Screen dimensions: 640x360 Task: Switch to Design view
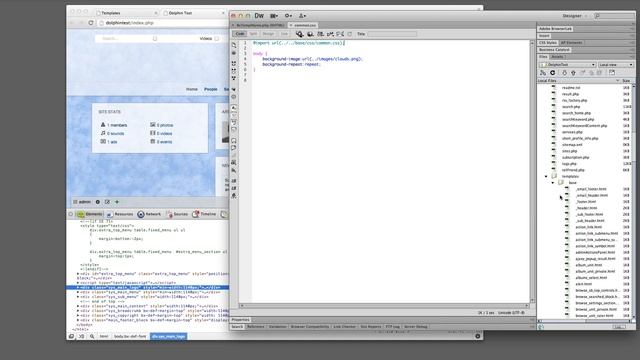click(268, 34)
